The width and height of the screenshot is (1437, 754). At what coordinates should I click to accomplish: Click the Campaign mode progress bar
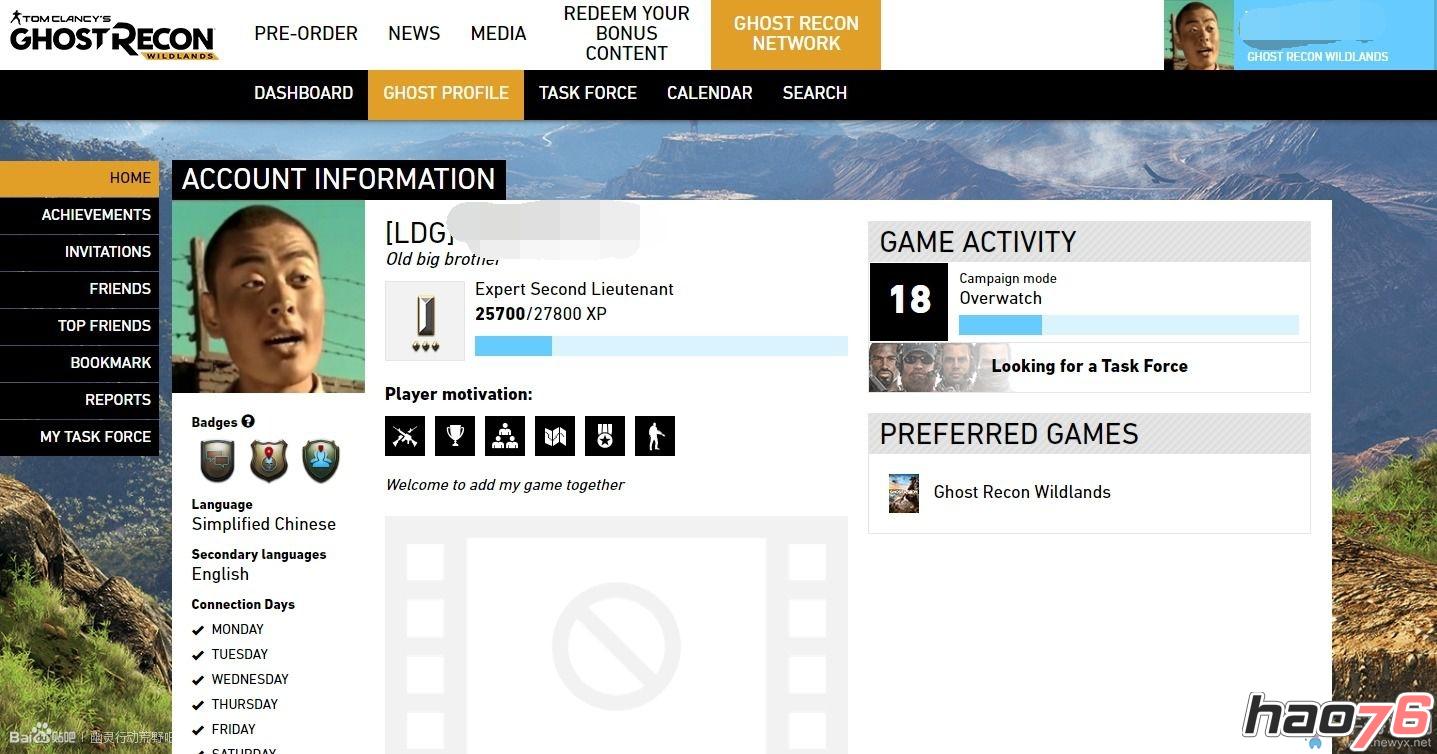click(x=1129, y=325)
